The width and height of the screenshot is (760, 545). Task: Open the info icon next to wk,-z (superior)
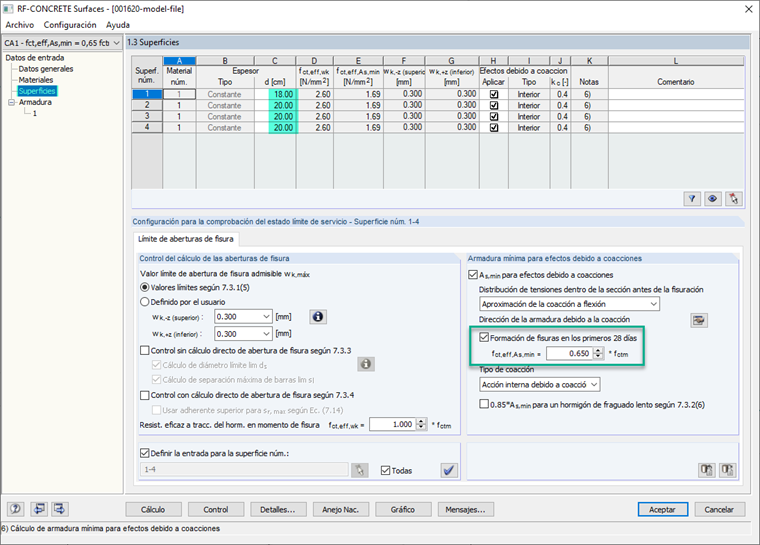click(317, 317)
